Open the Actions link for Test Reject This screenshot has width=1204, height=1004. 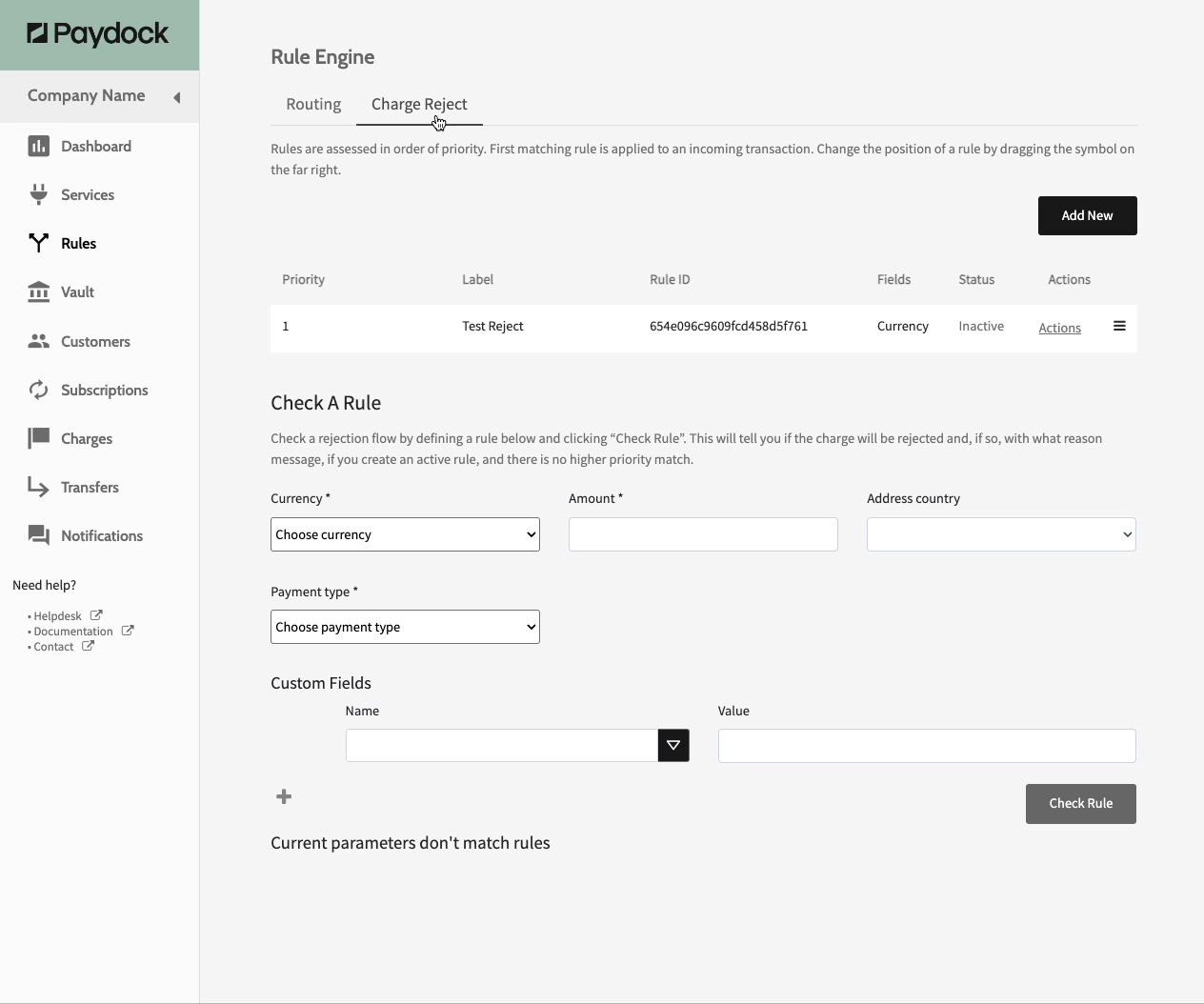[x=1059, y=328]
